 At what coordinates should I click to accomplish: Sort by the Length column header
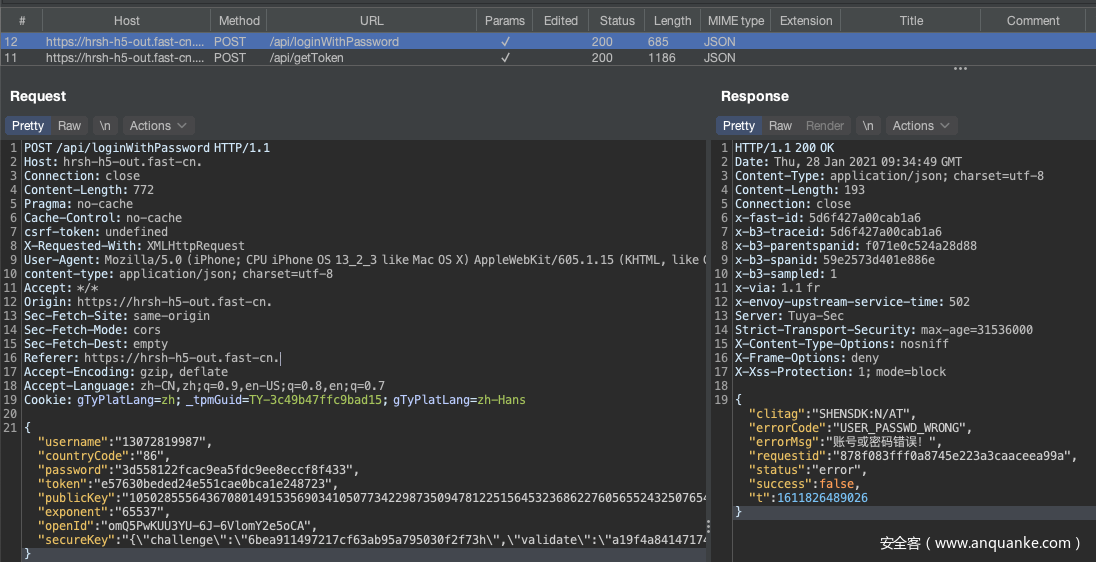(672, 21)
